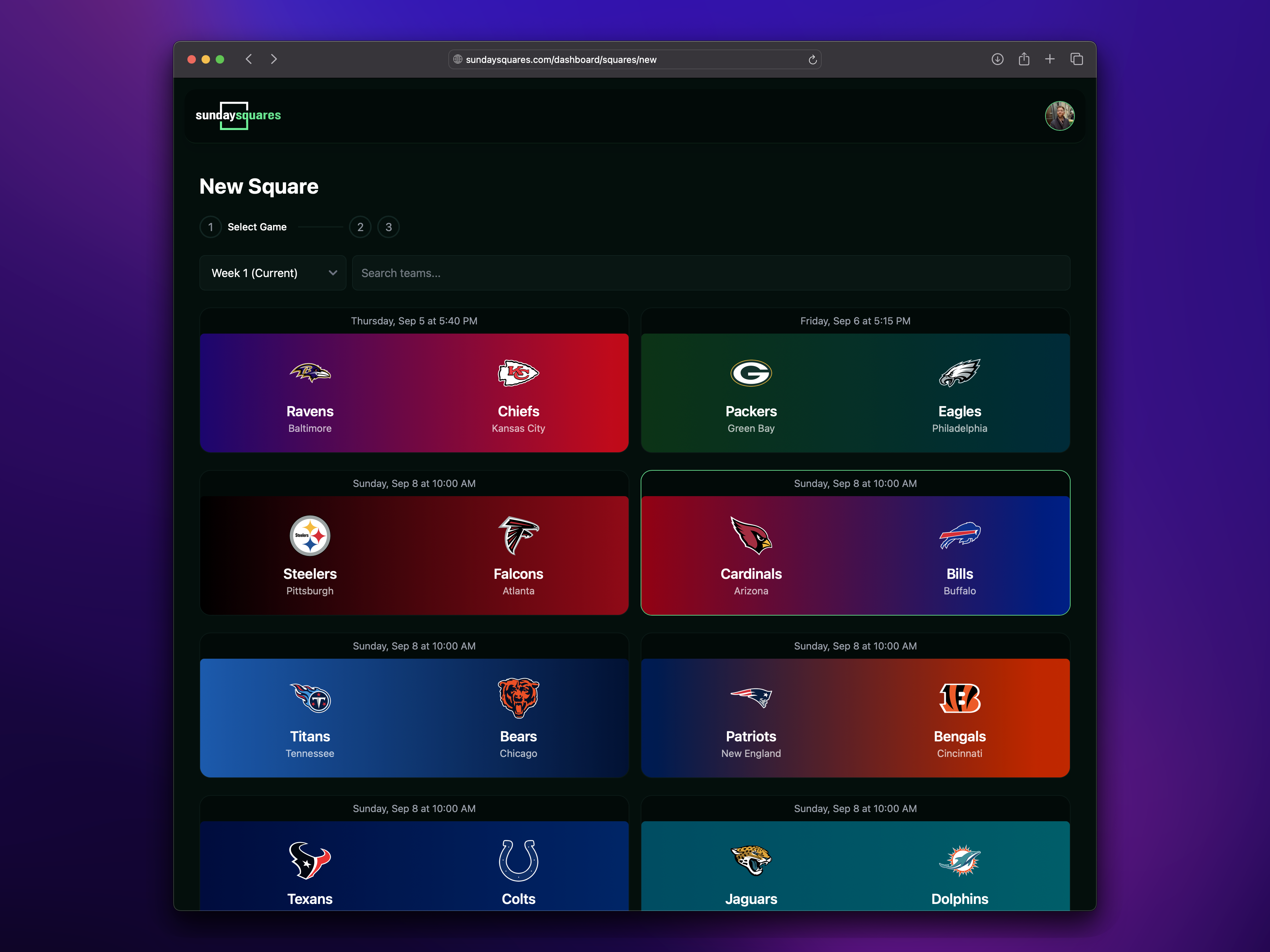Click the Cardinals team logo
This screenshot has height=952, width=1270.
click(751, 535)
